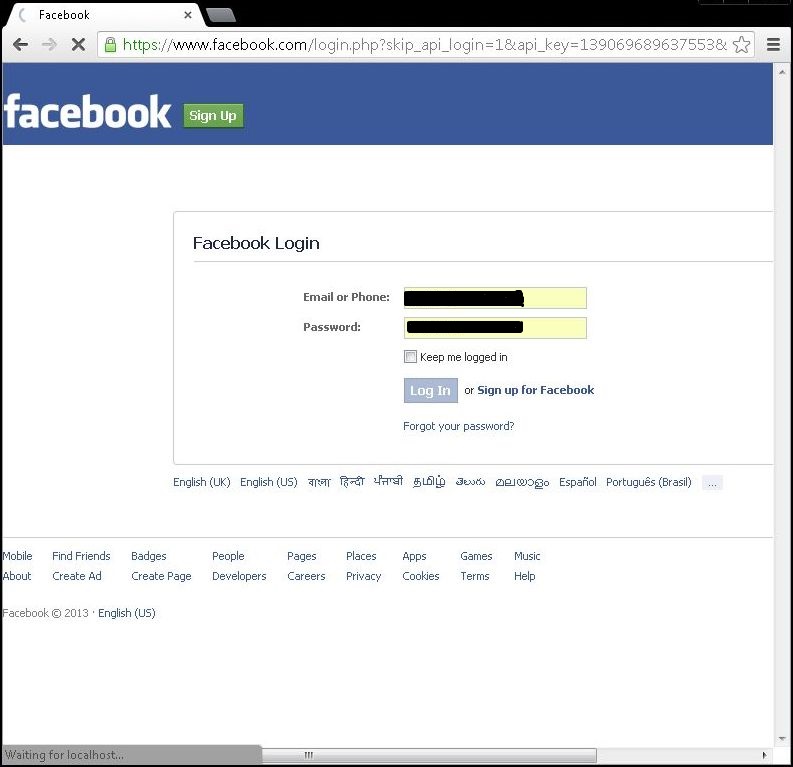Click the browser forward arrow
793x767 pixels.
(49, 45)
